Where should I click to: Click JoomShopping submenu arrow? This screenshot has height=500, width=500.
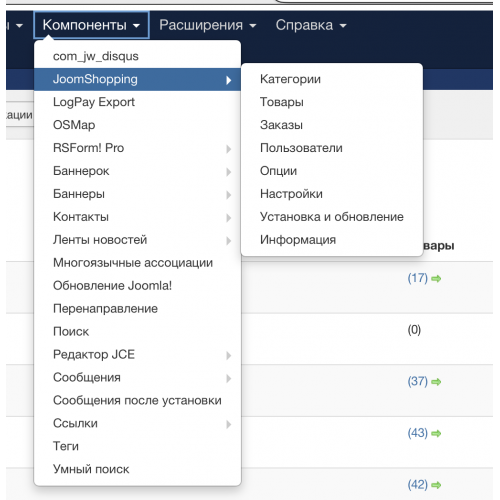[228, 80]
